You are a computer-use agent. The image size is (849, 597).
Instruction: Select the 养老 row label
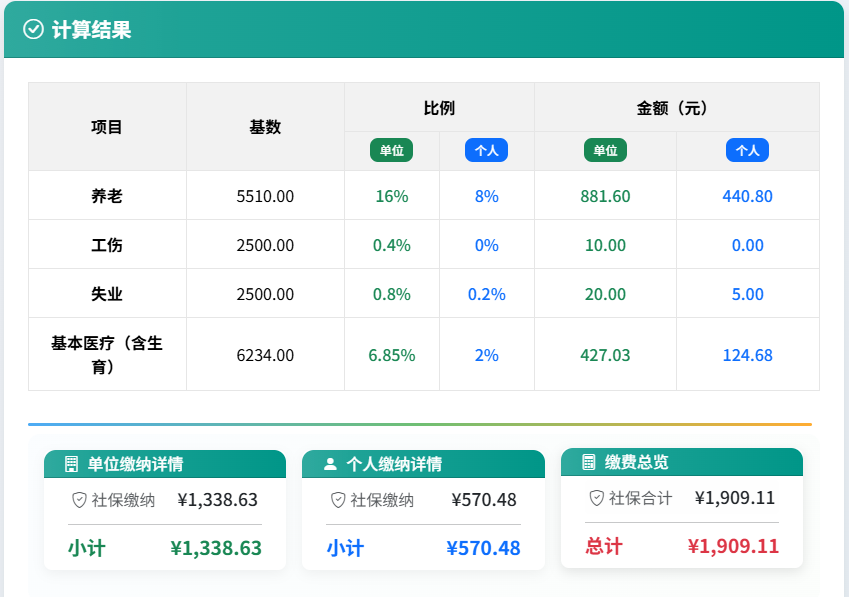(x=106, y=195)
